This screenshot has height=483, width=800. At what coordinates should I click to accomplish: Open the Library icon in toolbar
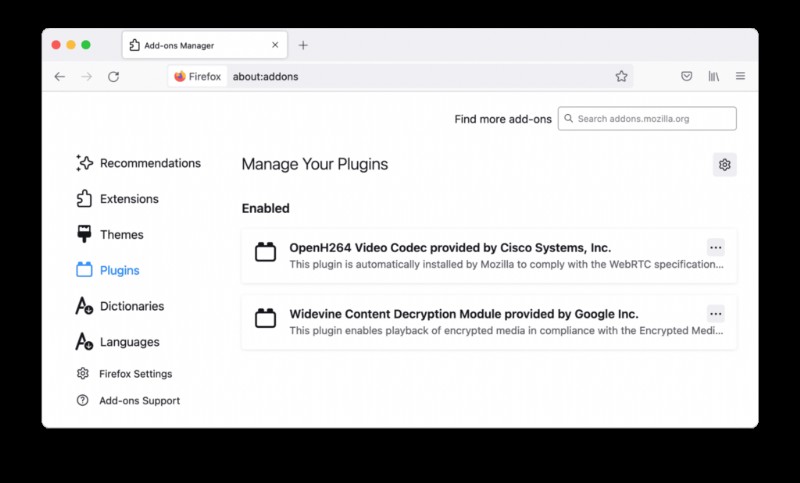714,76
